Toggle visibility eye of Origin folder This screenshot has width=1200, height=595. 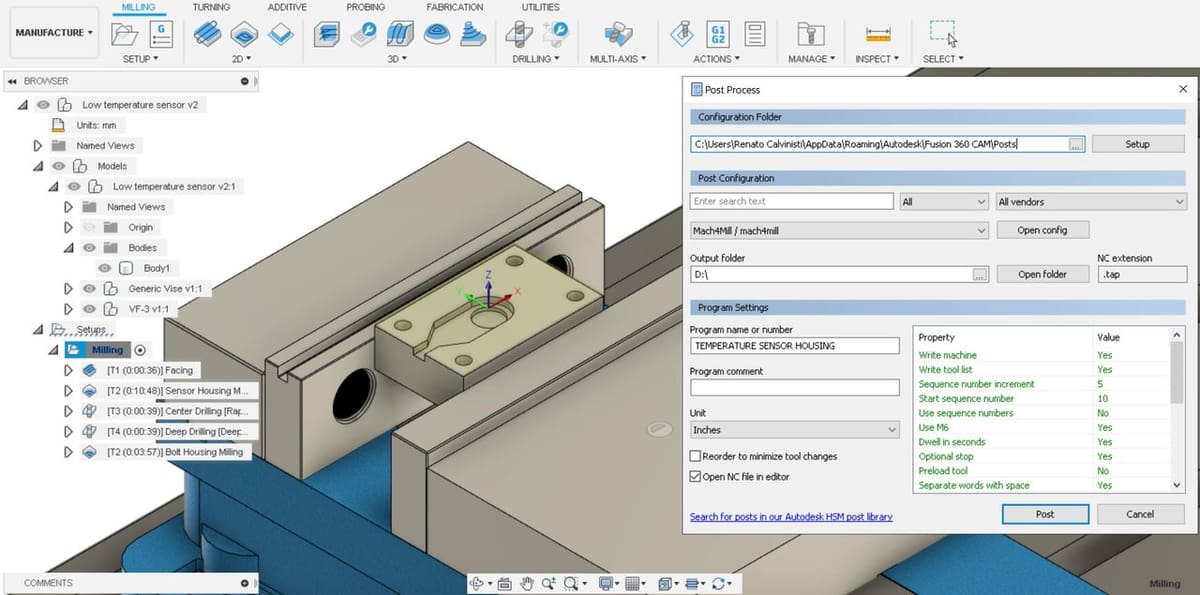pos(90,227)
